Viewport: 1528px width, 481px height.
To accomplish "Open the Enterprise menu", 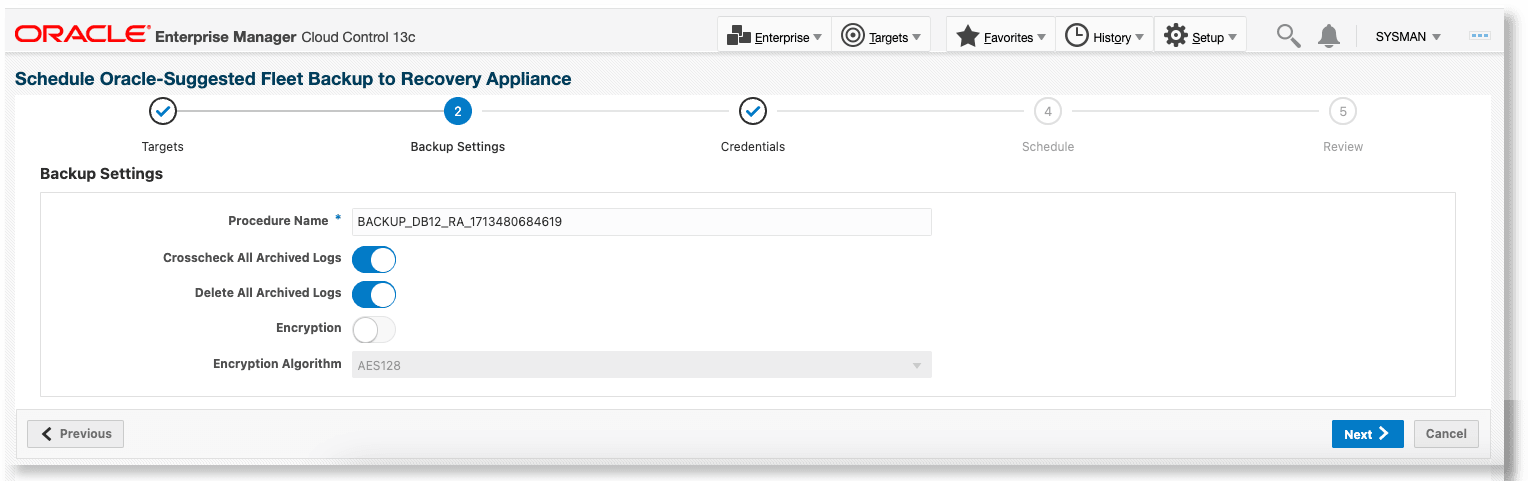I will [x=775, y=36].
